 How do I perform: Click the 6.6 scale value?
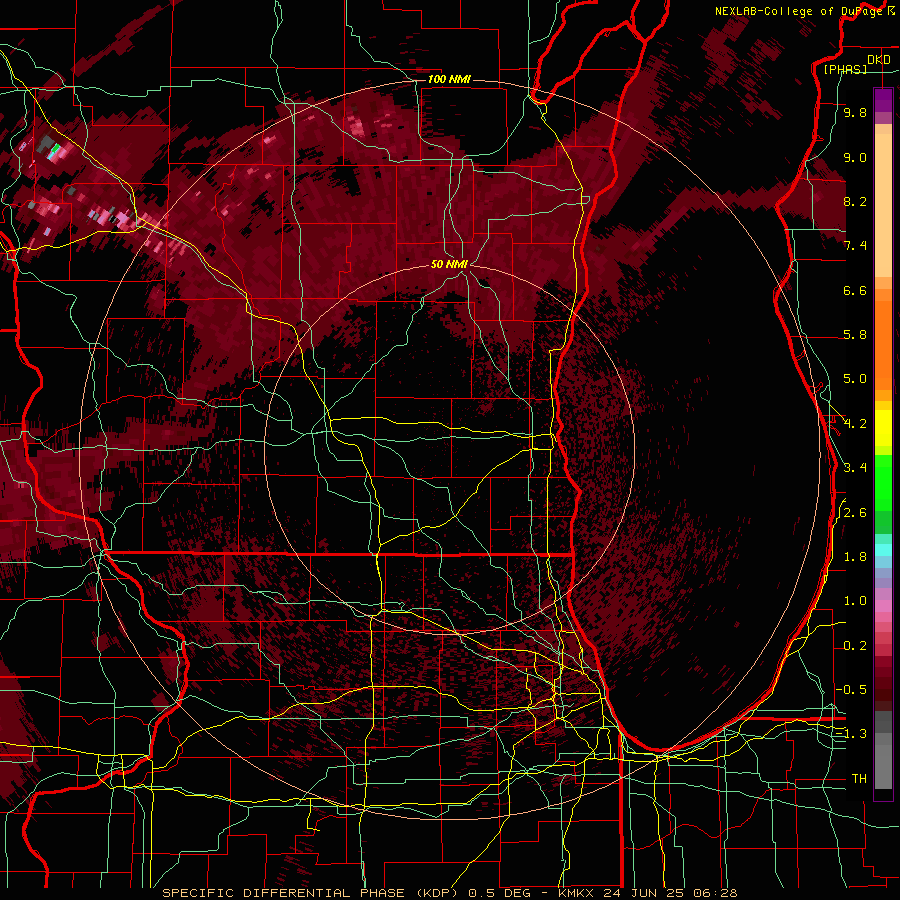pos(855,290)
